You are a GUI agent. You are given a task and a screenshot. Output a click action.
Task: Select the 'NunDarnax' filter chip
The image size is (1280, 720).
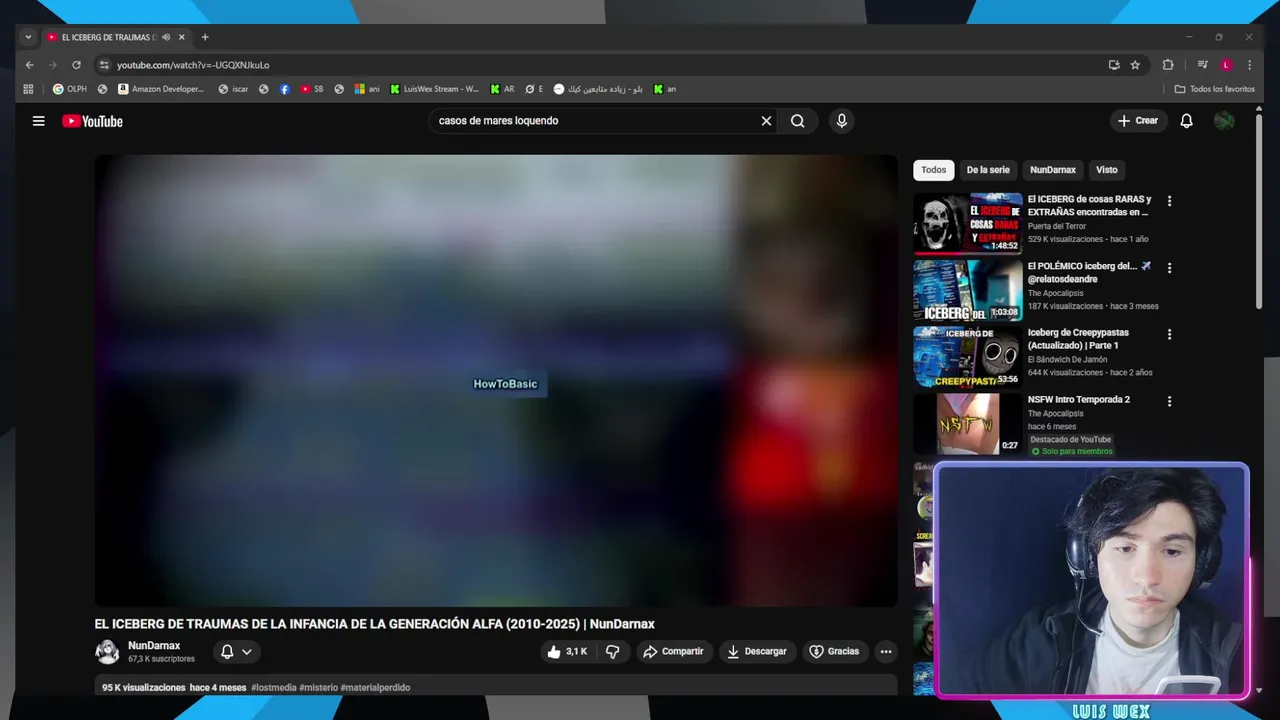[1053, 170]
